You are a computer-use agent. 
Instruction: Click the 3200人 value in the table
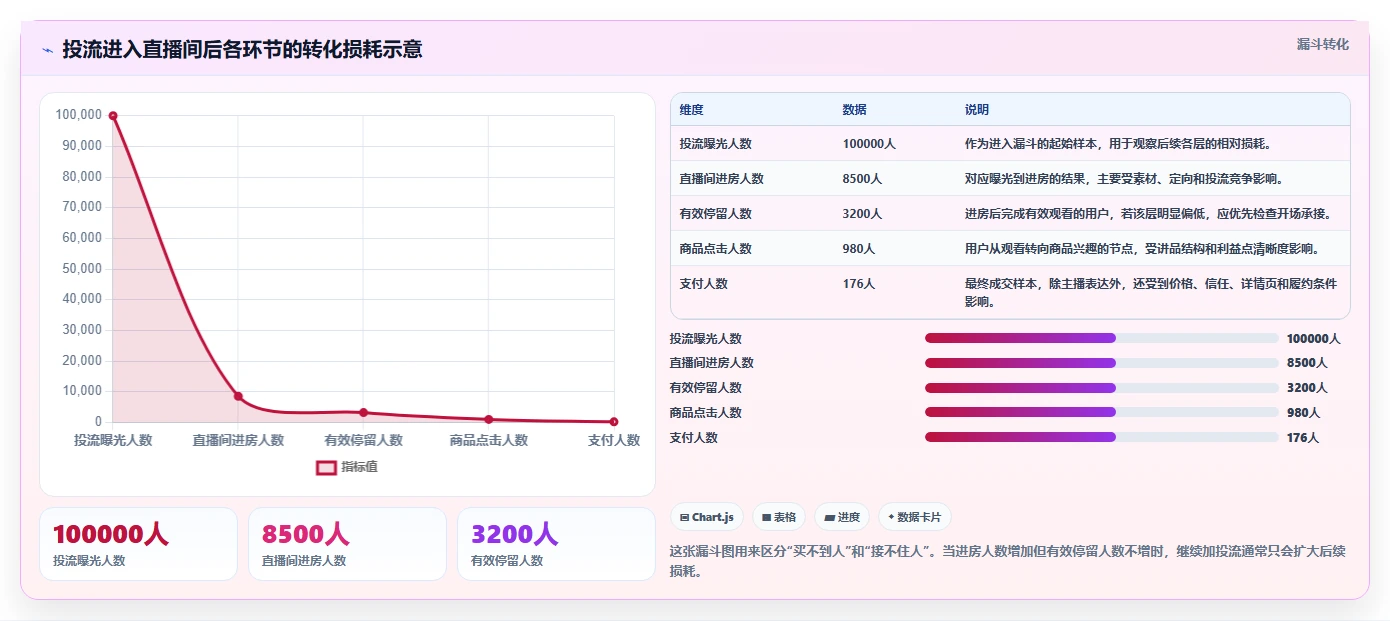(x=862, y=214)
